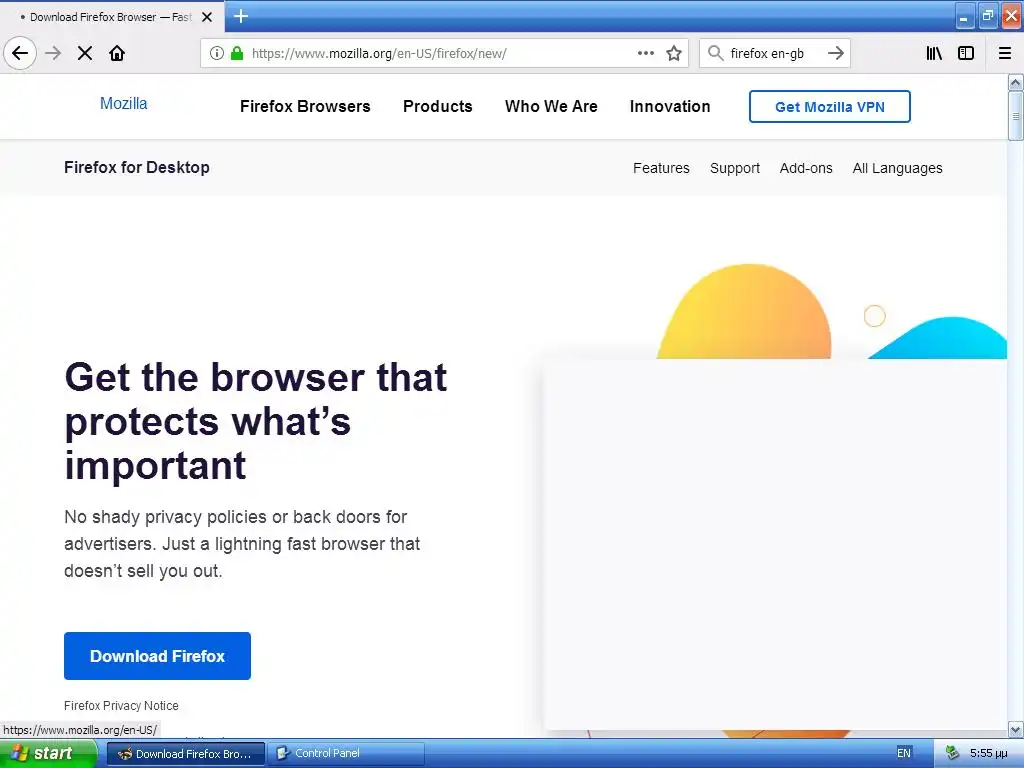Screen dimensions: 1024x768
Task: Open the Firefox Browsers menu
Action: tap(305, 106)
